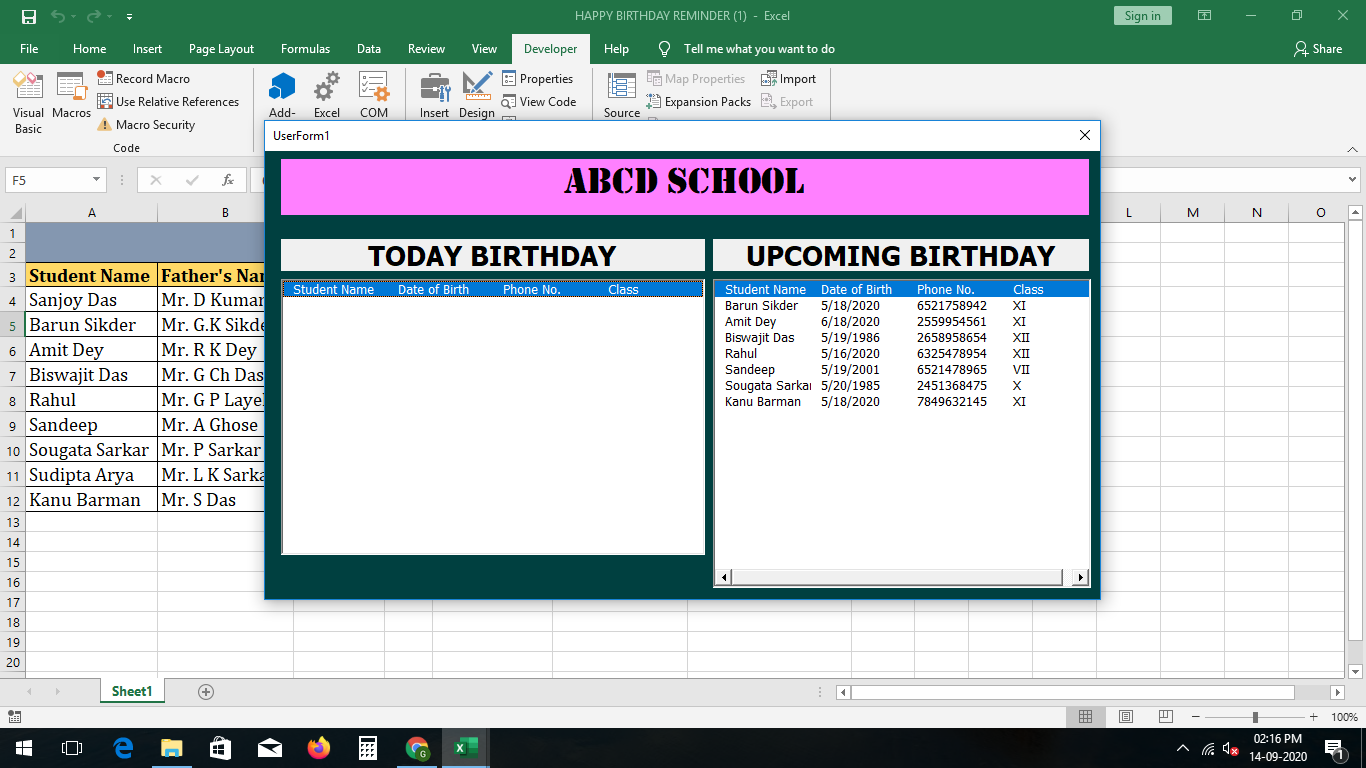Mute system volume from the taskbar

(x=1229, y=747)
